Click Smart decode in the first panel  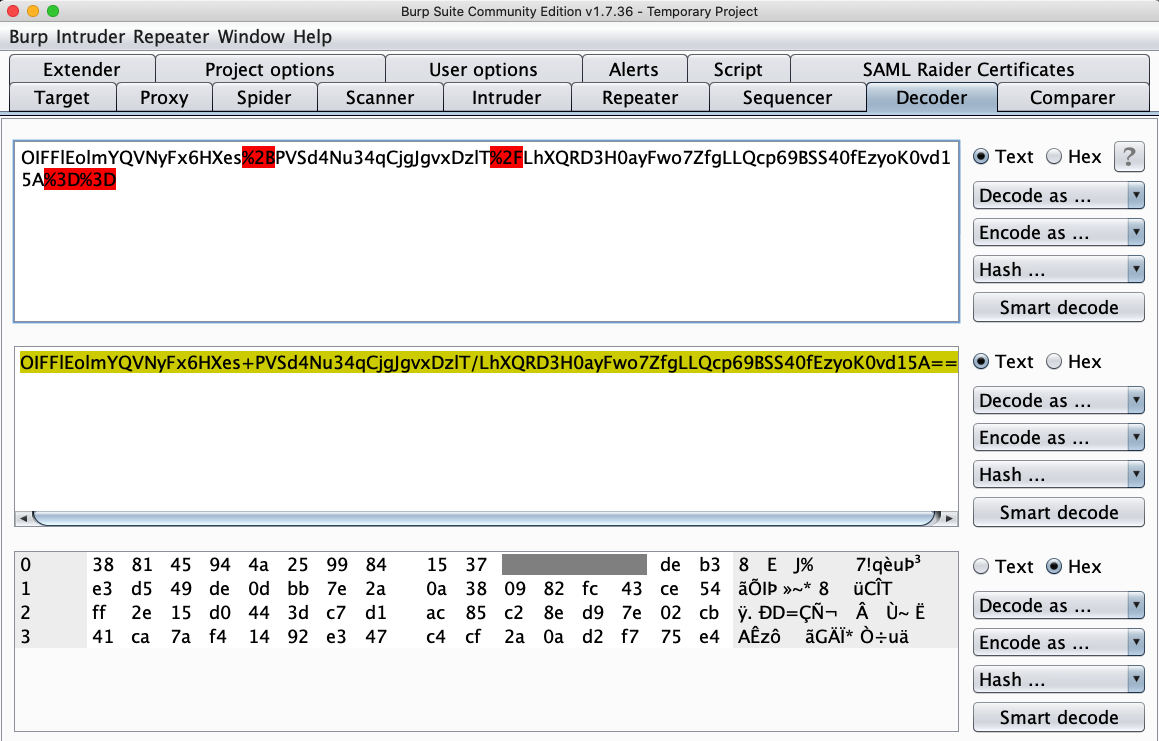(1058, 308)
